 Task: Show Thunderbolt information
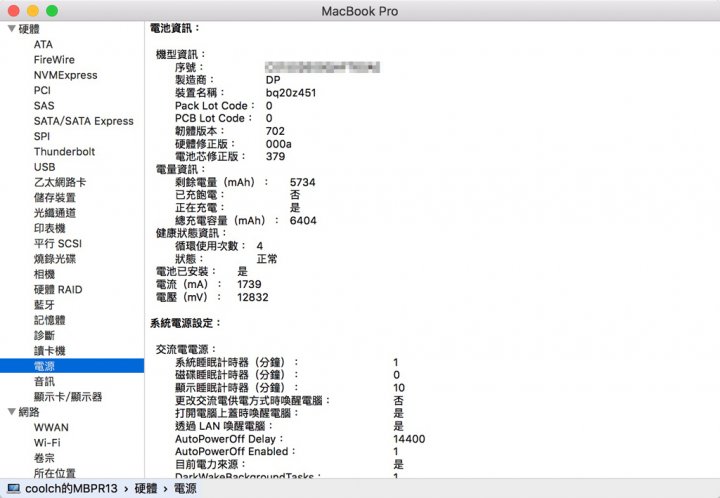(x=64, y=151)
